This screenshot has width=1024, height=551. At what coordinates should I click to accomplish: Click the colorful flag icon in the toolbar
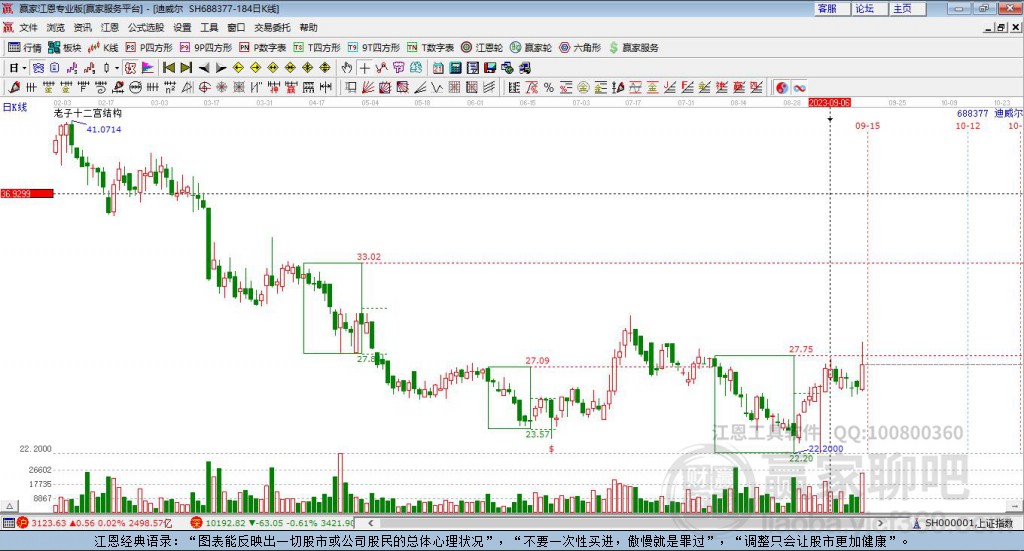(148, 68)
